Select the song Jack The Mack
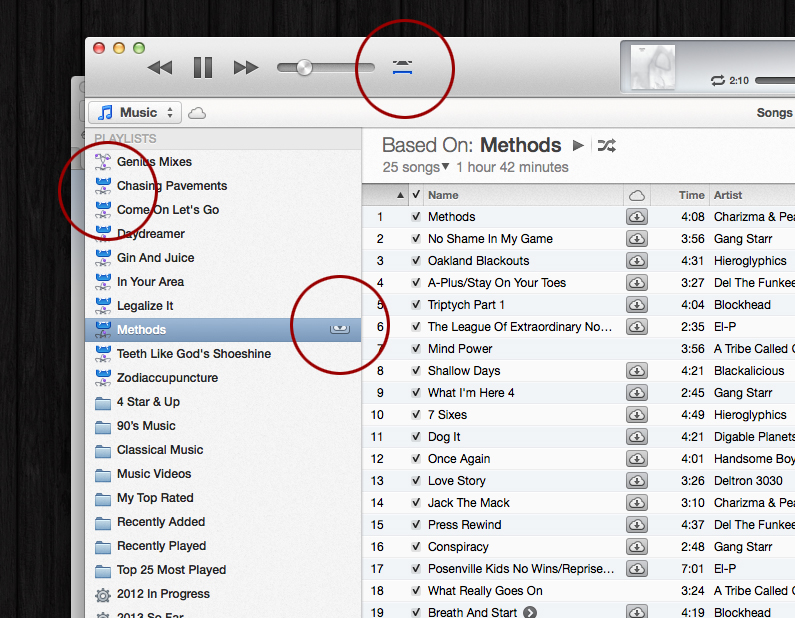This screenshot has height=618, width=795. tap(579, 502)
